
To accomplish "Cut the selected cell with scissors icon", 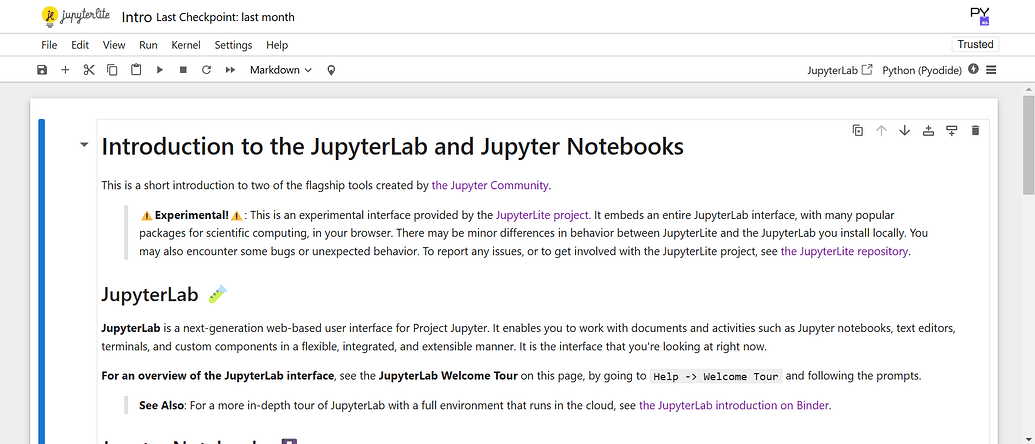I will (x=89, y=70).
